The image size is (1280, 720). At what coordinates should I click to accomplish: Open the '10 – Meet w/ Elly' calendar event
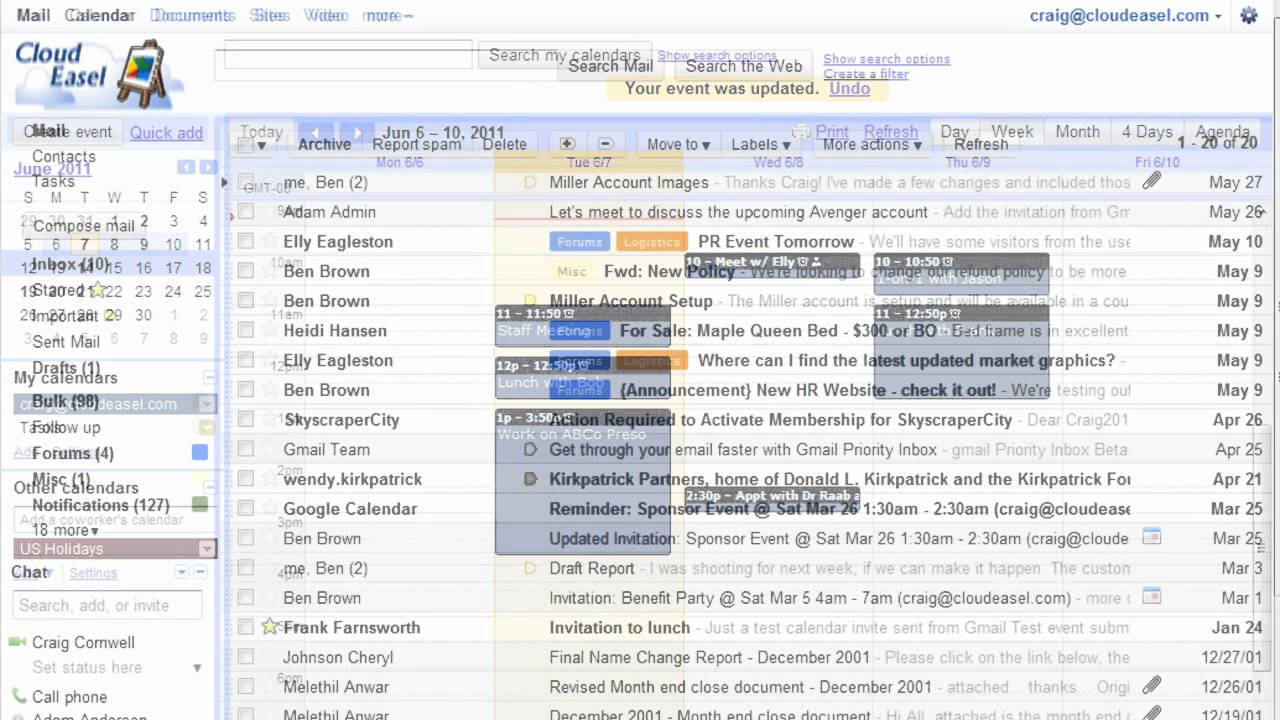771,264
